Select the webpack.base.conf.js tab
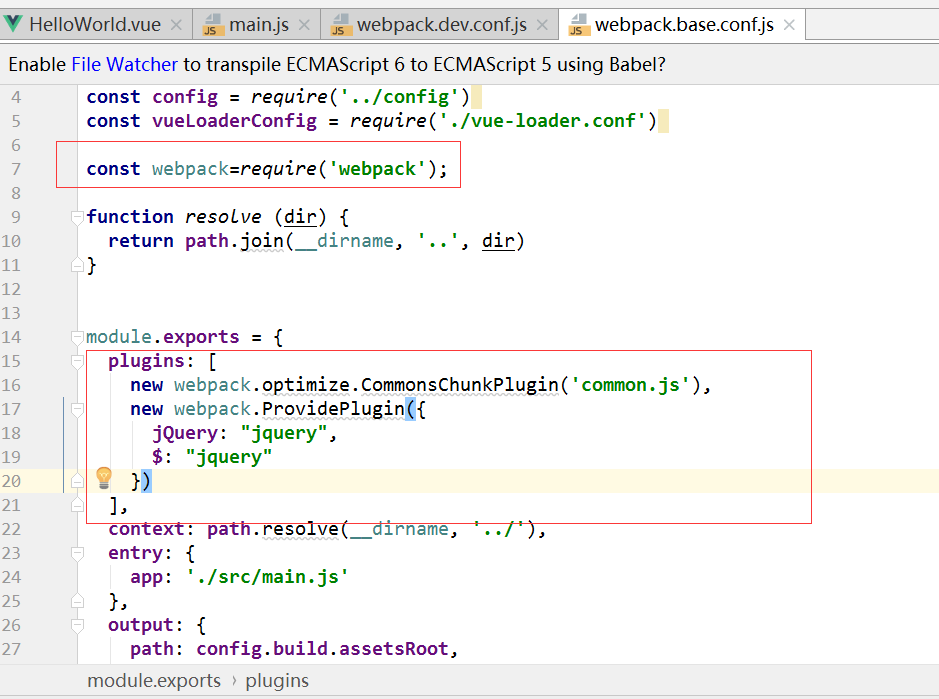 [x=684, y=25]
